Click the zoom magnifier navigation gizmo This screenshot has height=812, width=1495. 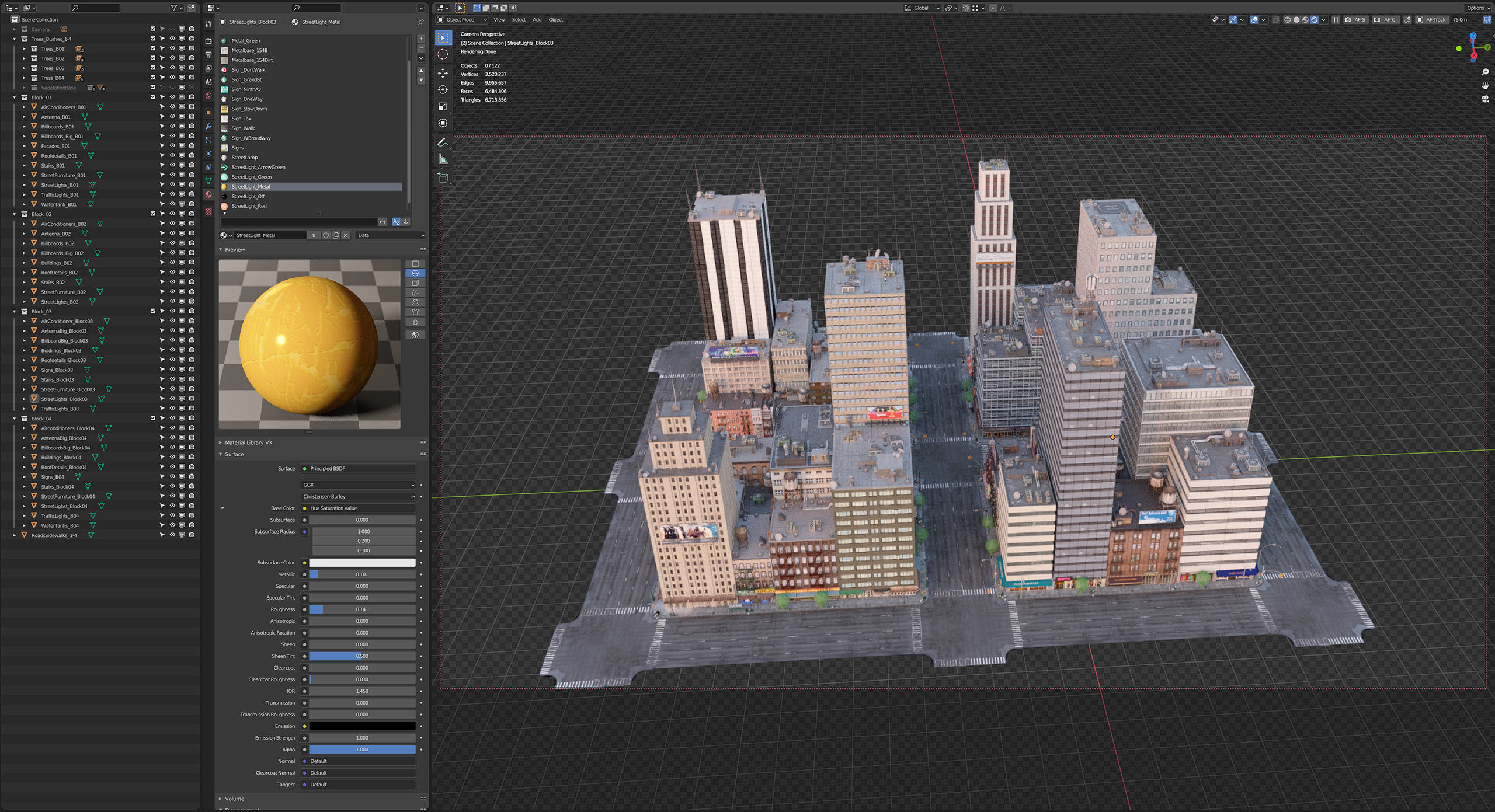coord(1485,72)
